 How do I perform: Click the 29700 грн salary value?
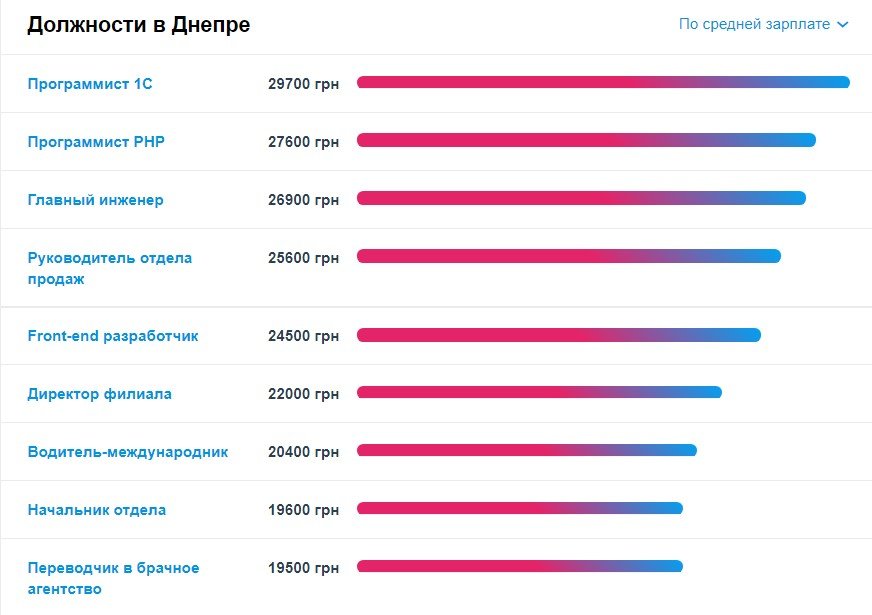(304, 84)
